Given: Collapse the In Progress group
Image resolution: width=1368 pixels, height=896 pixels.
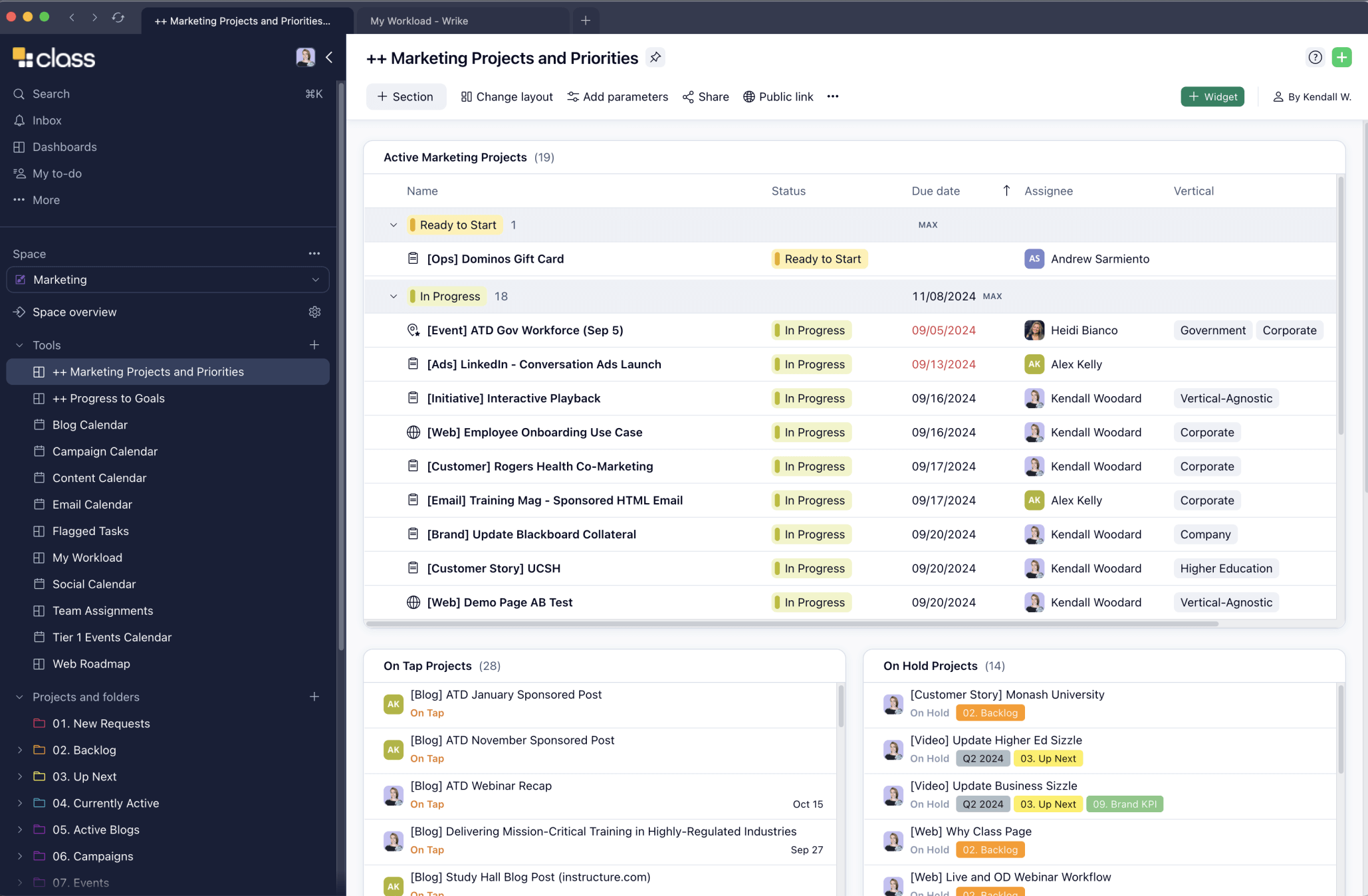Looking at the screenshot, I should pyautogui.click(x=394, y=296).
